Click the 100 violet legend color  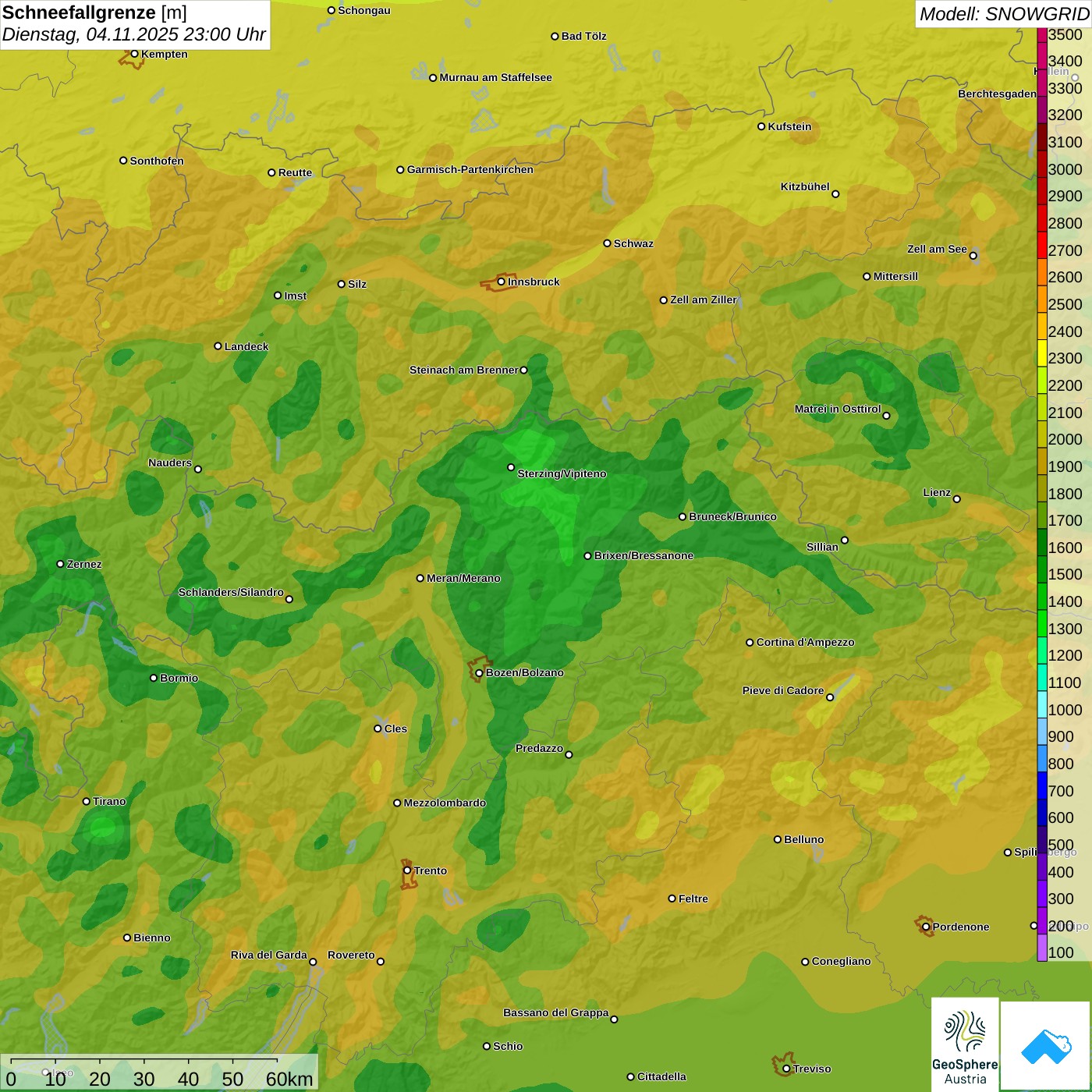[1042, 948]
